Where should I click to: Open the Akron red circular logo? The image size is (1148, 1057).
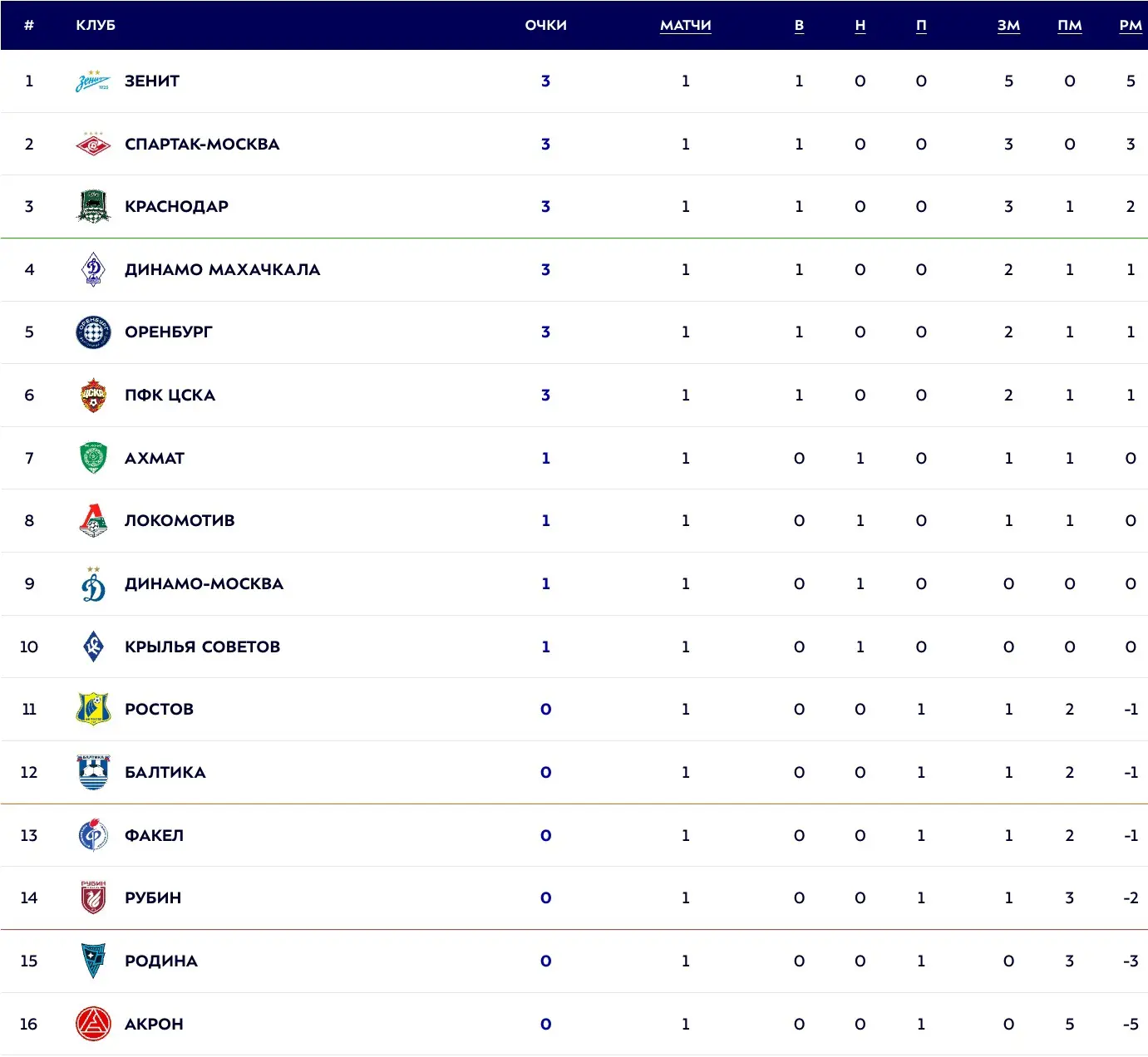point(93,1024)
